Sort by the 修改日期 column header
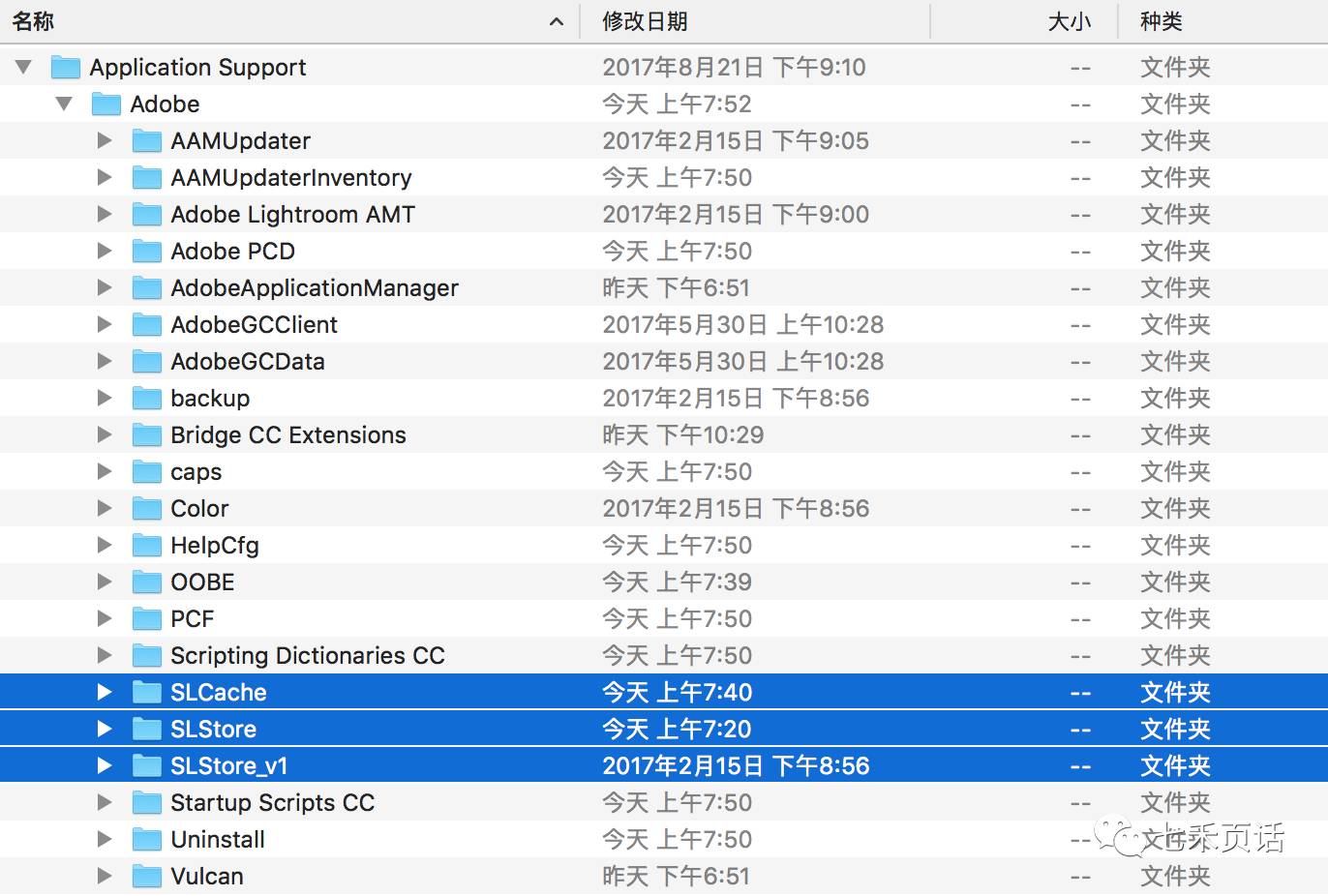This screenshot has width=1328, height=896. pos(645,21)
